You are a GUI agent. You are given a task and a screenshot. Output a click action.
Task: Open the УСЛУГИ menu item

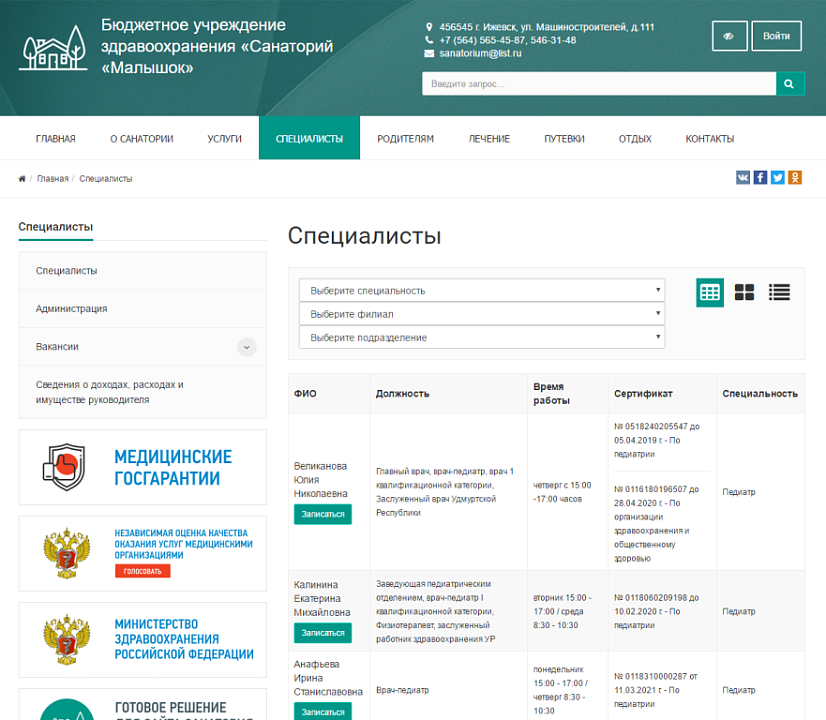click(224, 139)
